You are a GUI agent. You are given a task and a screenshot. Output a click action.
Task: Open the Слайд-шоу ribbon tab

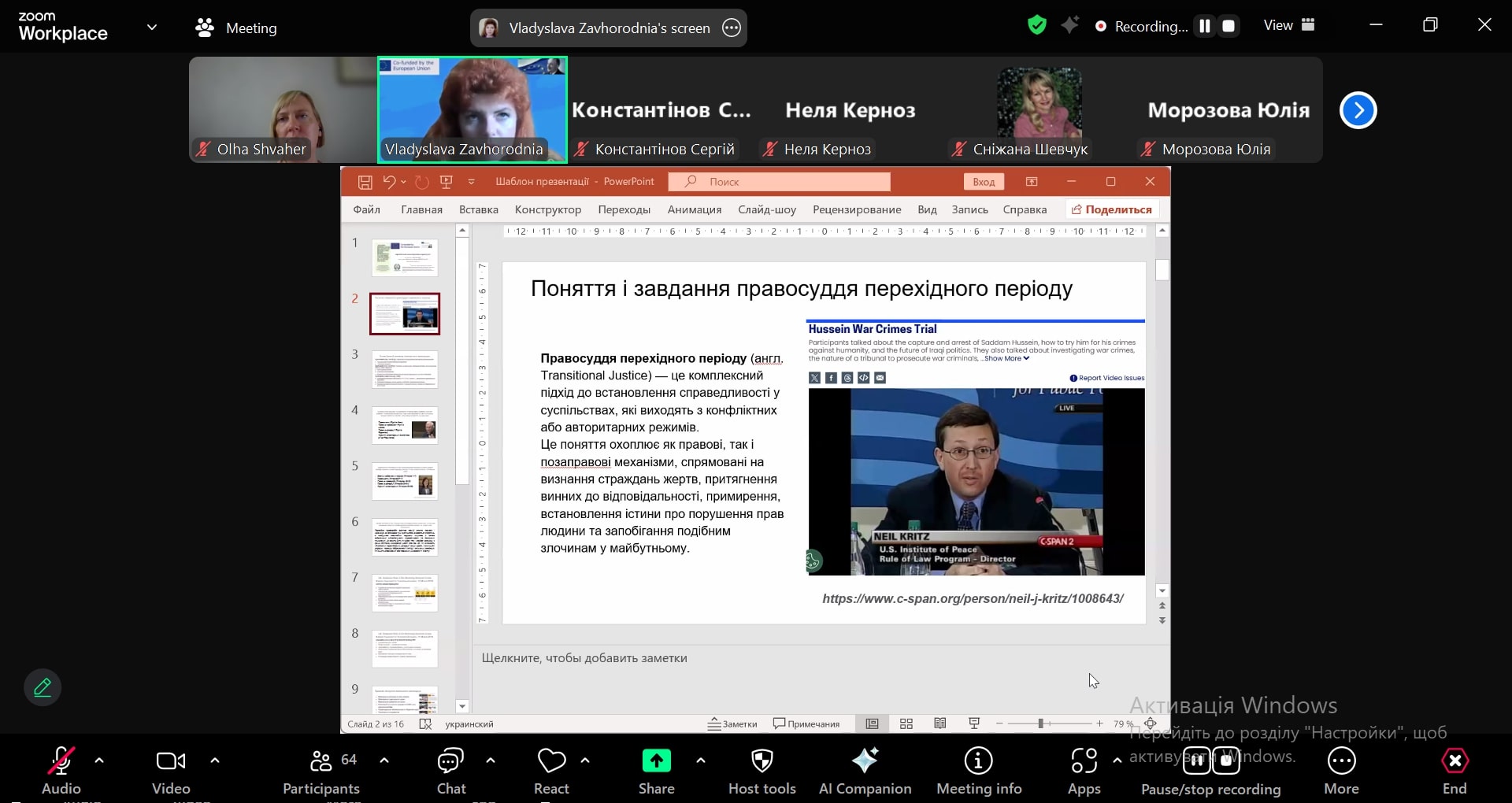[x=767, y=209]
